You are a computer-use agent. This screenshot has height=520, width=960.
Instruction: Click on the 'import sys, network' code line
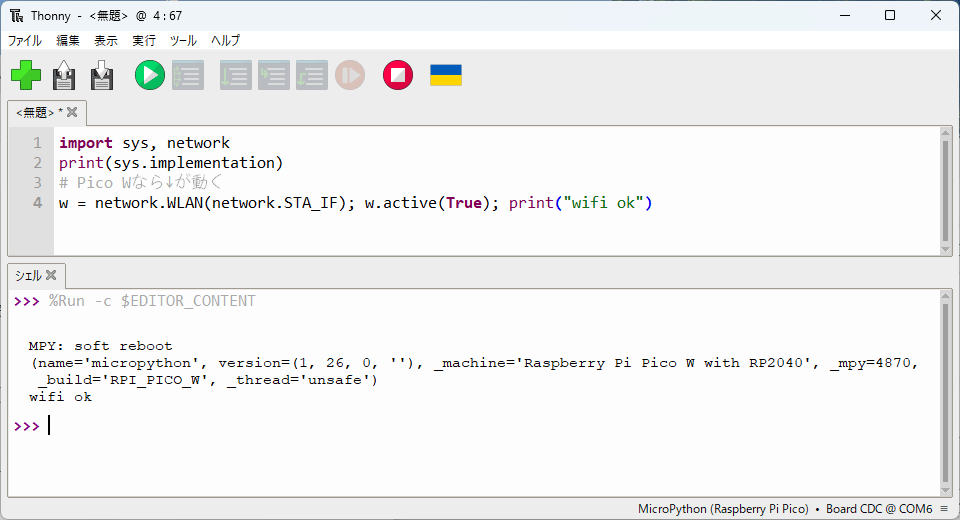[x=144, y=143]
